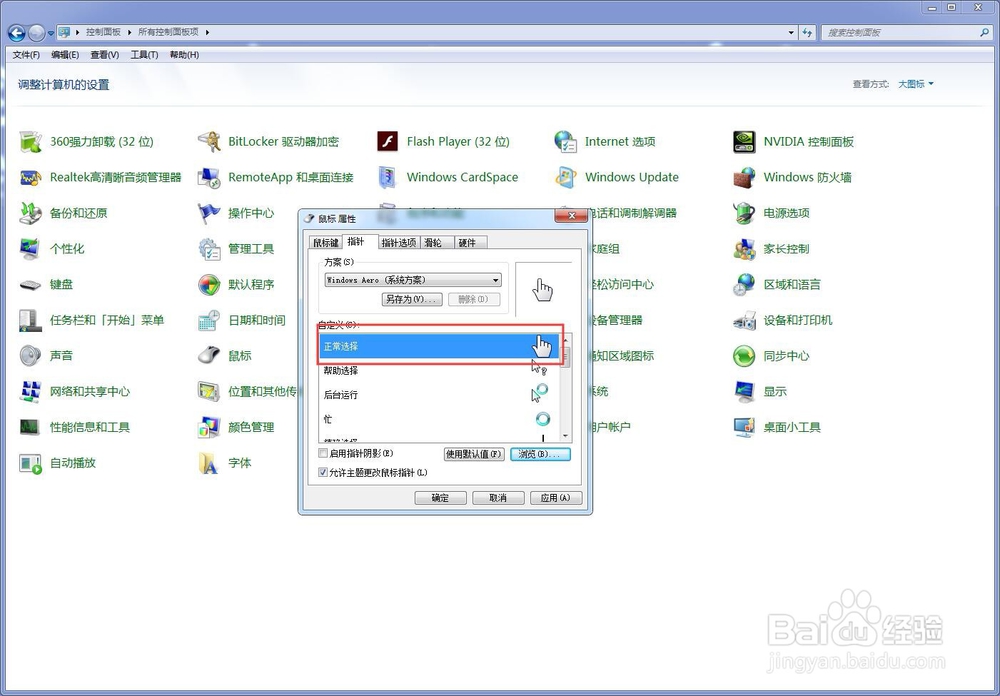Open 文件(F) menu
The image size is (1000, 696).
point(26,55)
